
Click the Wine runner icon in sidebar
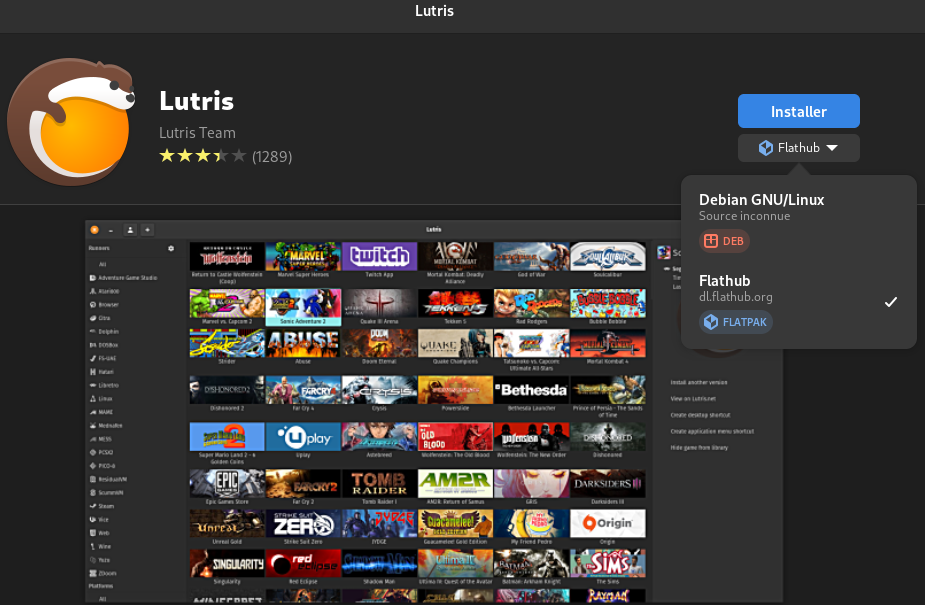pyautogui.click(x=93, y=547)
